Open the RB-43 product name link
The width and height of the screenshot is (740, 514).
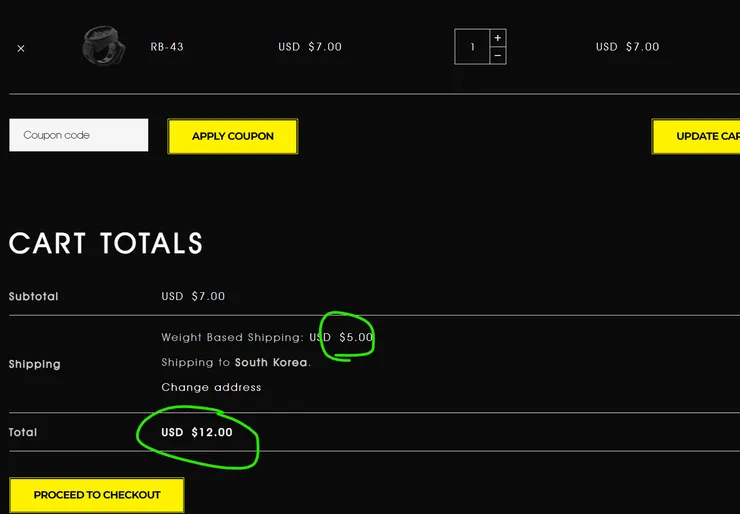coord(167,47)
